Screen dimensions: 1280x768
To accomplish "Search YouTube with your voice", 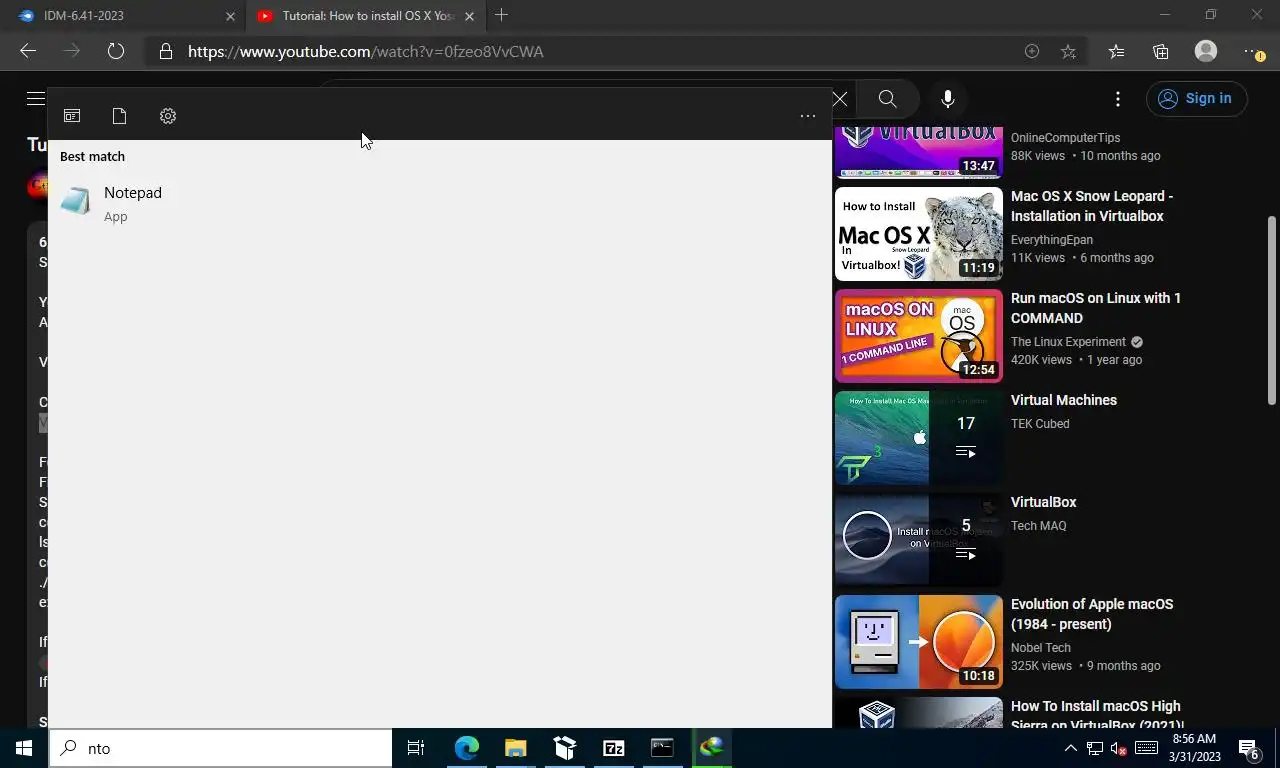I will [x=948, y=99].
